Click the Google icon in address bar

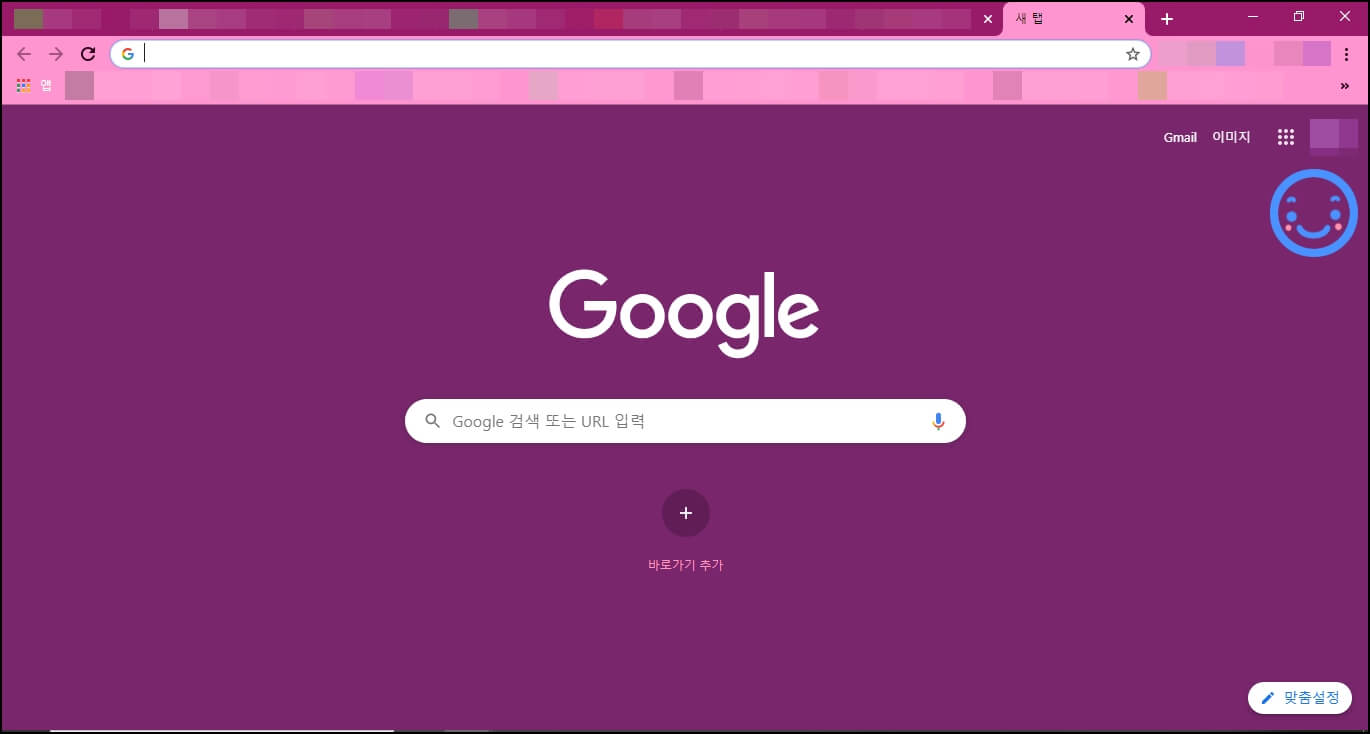(127, 54)
